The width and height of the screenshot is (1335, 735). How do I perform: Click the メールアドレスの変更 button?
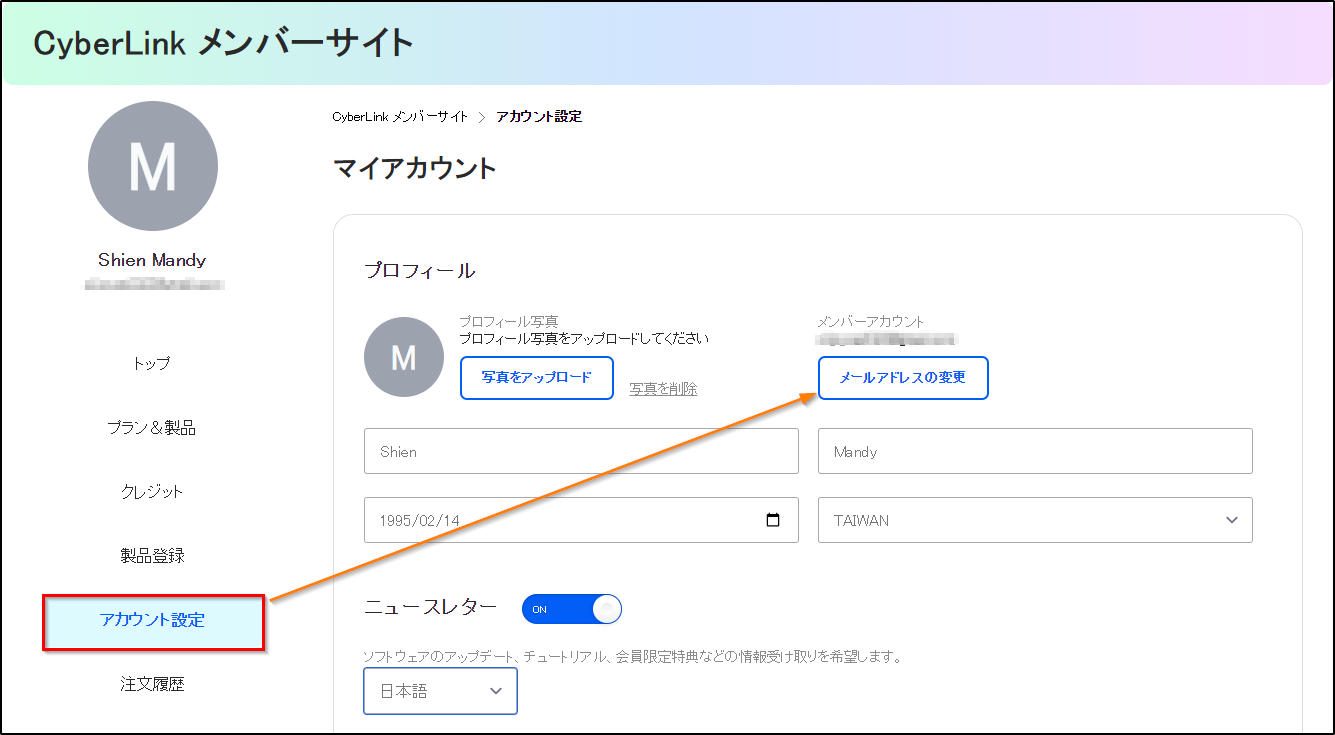[903, 378]
